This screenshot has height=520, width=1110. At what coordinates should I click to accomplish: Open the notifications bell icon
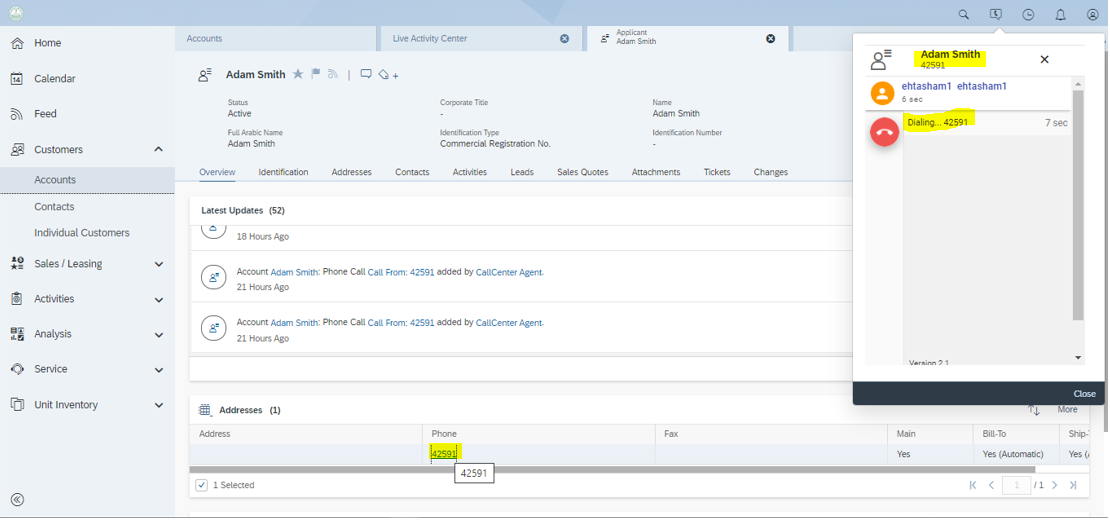pyautogui.click(x=1061, y=15)
